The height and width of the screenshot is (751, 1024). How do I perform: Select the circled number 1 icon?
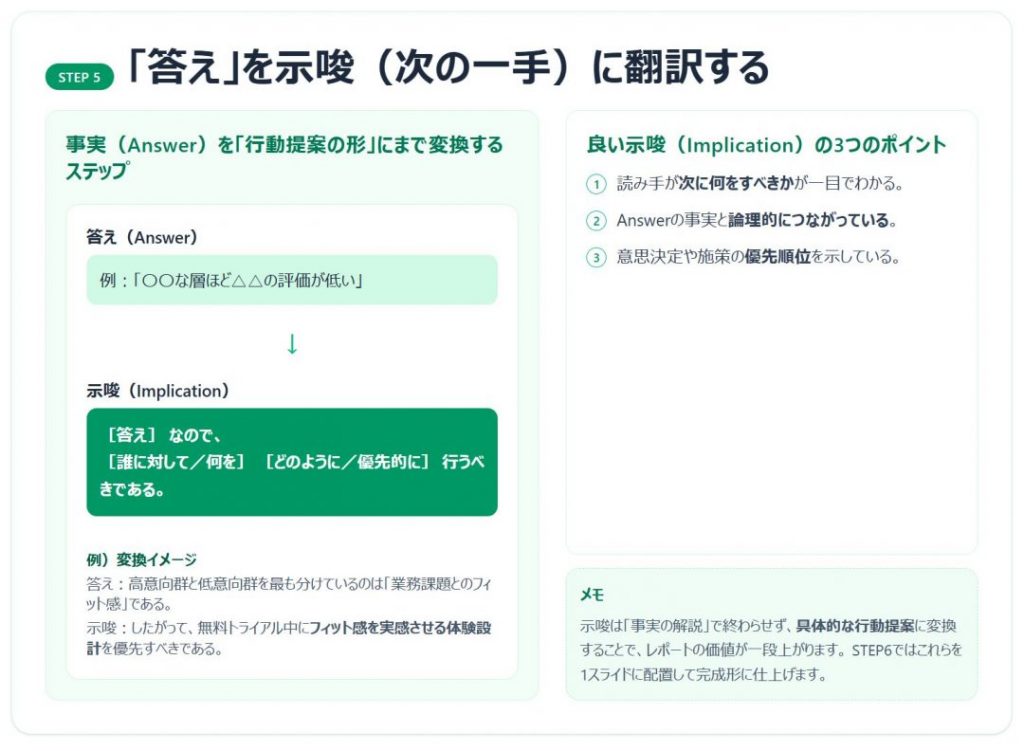pos(596,184)
